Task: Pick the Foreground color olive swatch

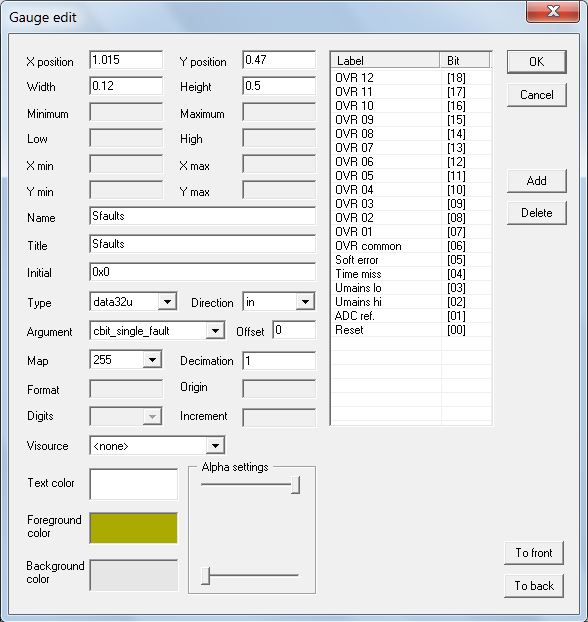Action: tap(134, 528)
